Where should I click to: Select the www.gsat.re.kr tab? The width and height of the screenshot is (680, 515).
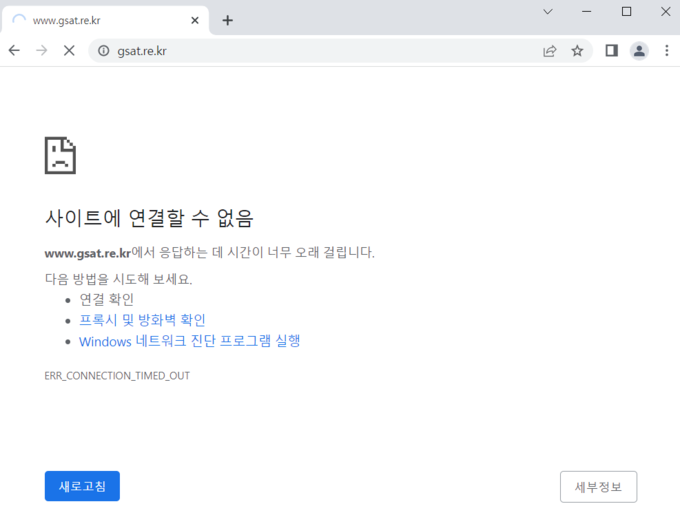coord(105,20)
